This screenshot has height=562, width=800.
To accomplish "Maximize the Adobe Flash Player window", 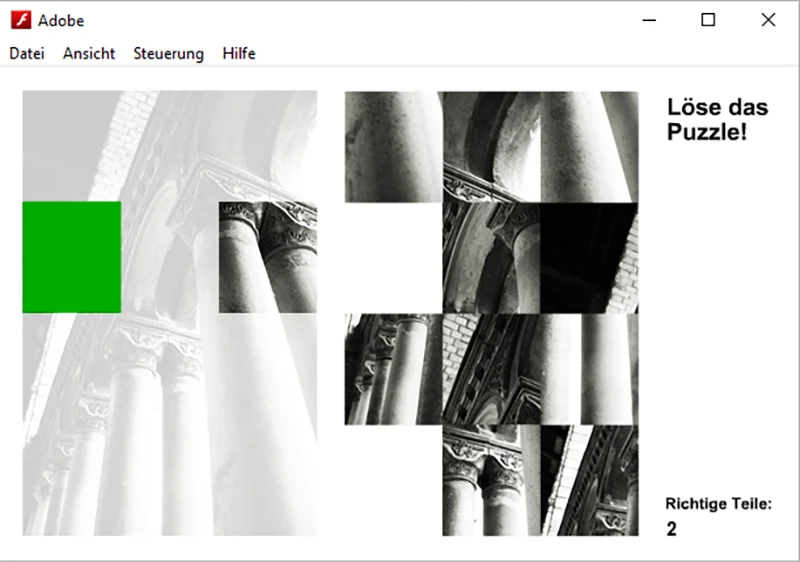I will [708, 20].
